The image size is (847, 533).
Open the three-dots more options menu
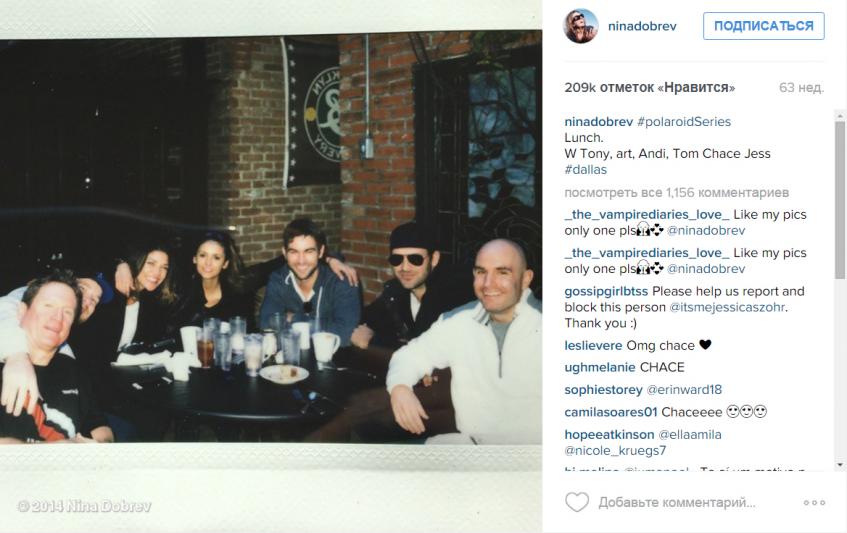(814, 503)
